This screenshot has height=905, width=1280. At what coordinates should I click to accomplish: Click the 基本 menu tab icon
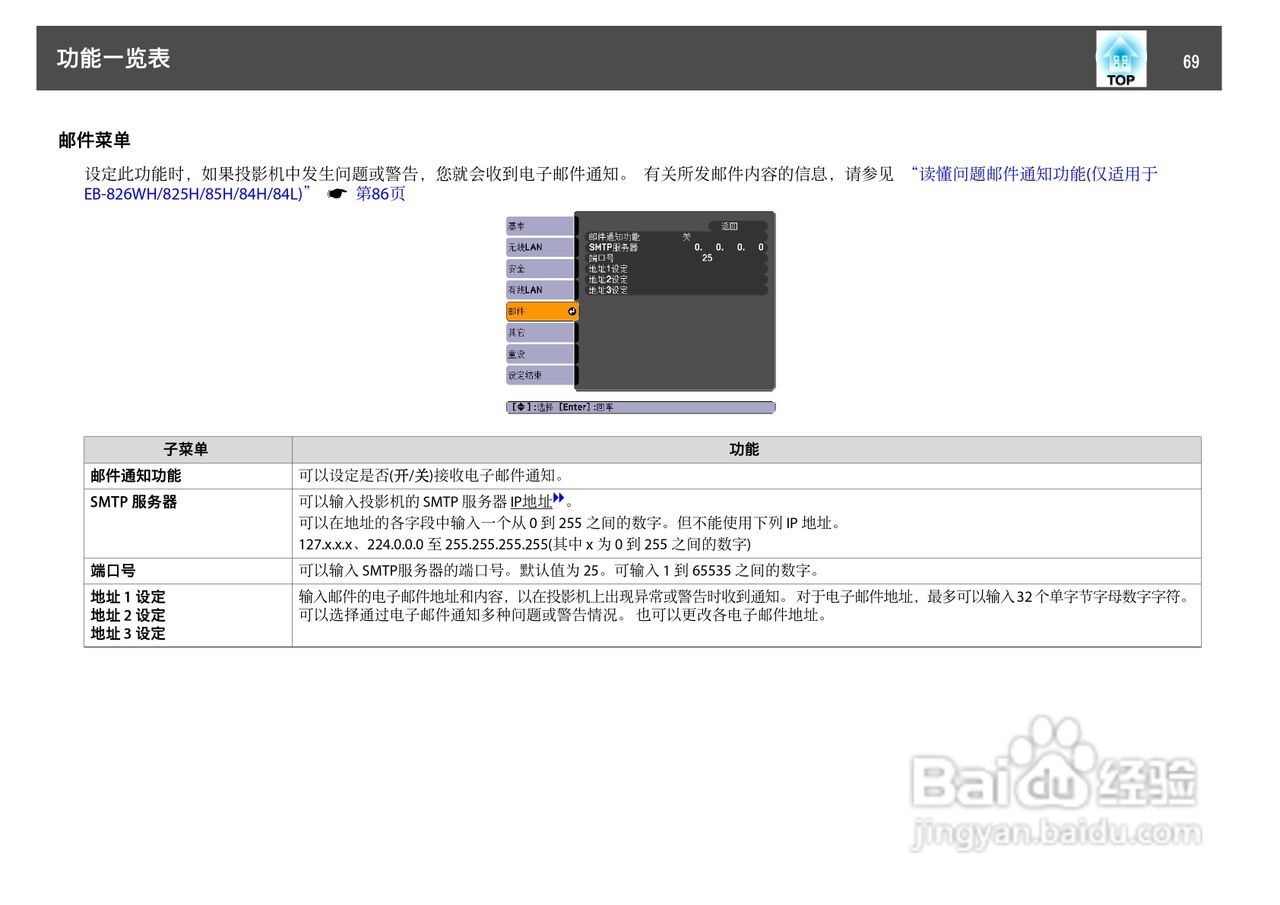click(520, 226)
